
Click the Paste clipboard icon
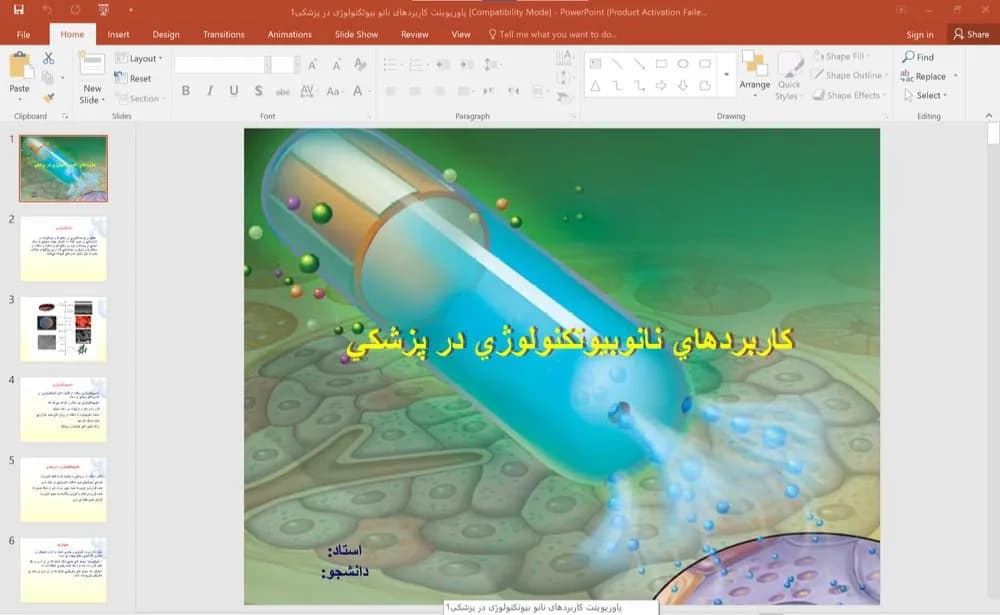(20, 65)
